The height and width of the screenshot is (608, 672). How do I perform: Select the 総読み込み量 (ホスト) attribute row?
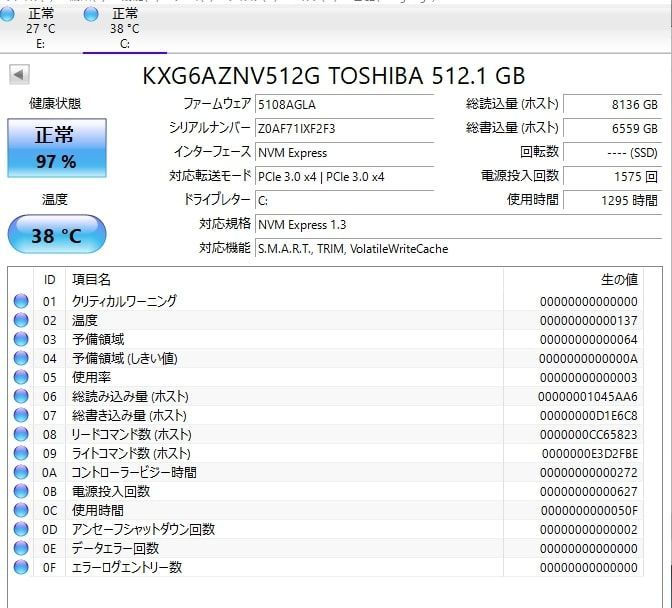pos(326,396)
